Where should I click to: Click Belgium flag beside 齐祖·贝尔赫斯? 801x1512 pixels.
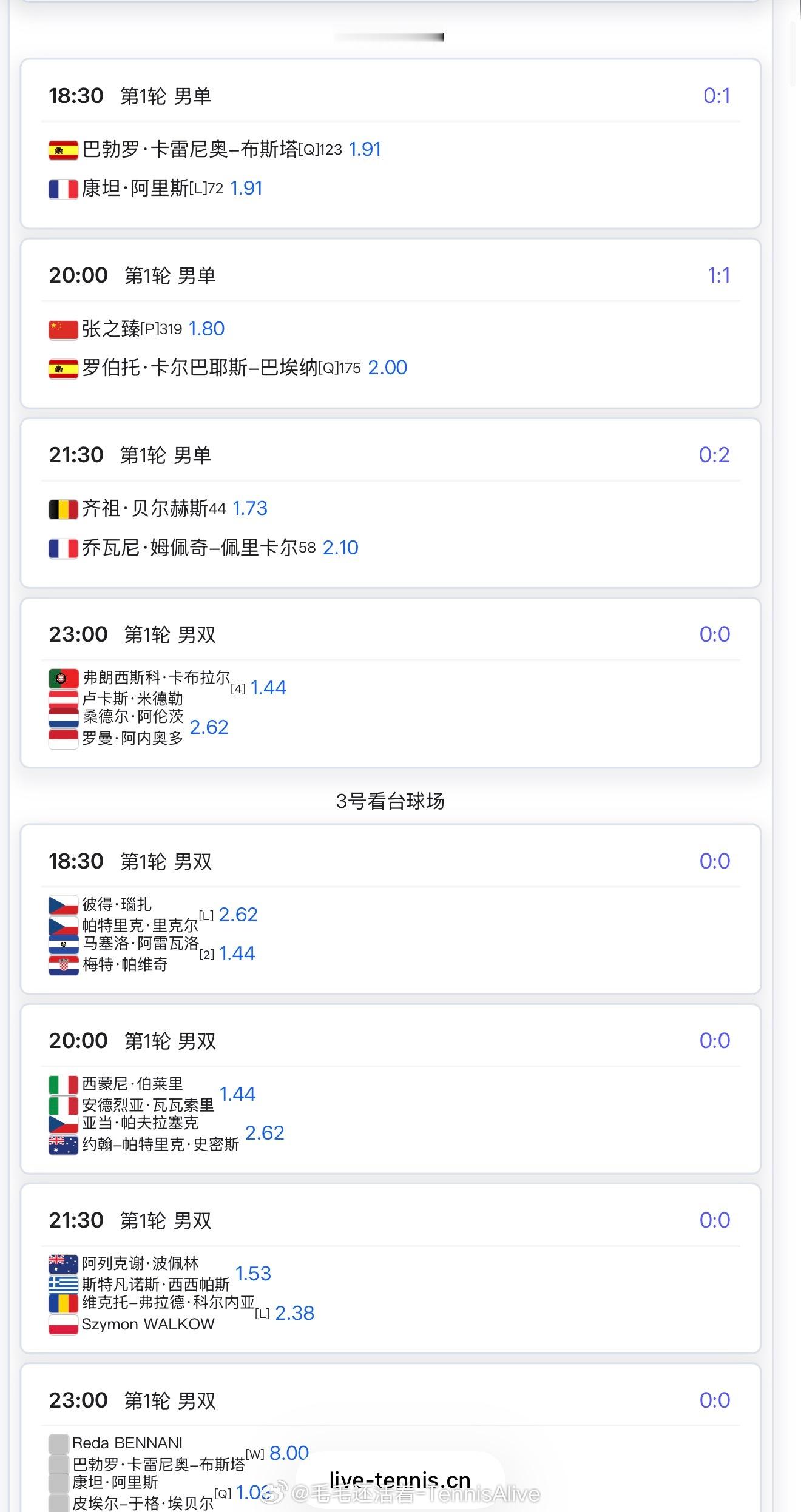(63, 509)
